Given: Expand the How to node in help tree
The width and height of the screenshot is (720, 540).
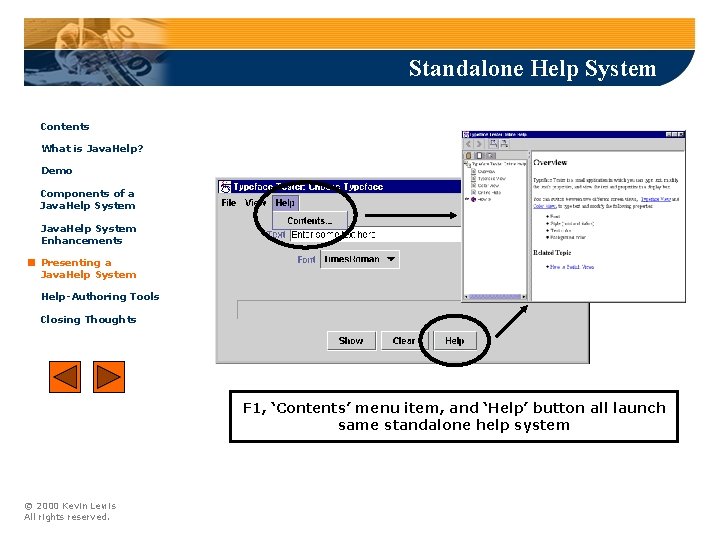Looking at the screenshot, I should click(467, 199).
